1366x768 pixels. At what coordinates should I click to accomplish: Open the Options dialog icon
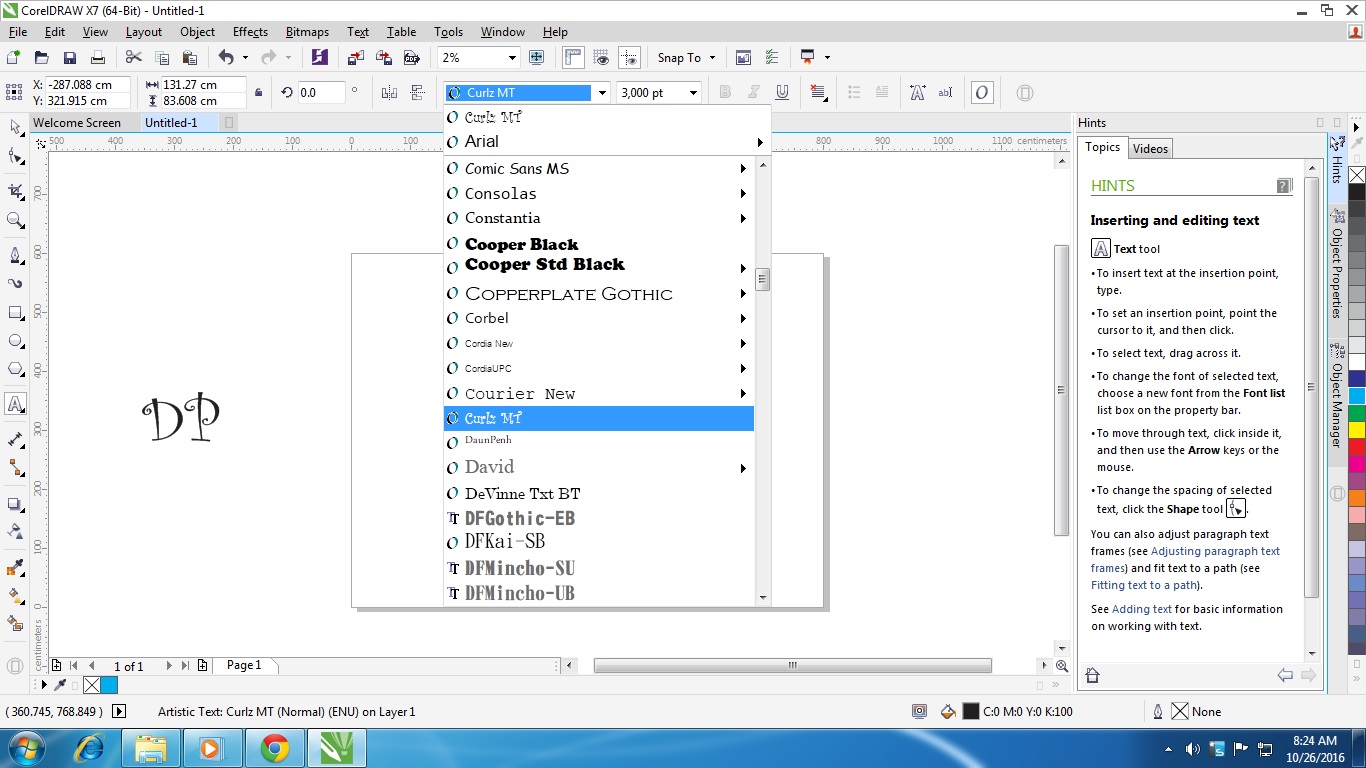(772, 58)
